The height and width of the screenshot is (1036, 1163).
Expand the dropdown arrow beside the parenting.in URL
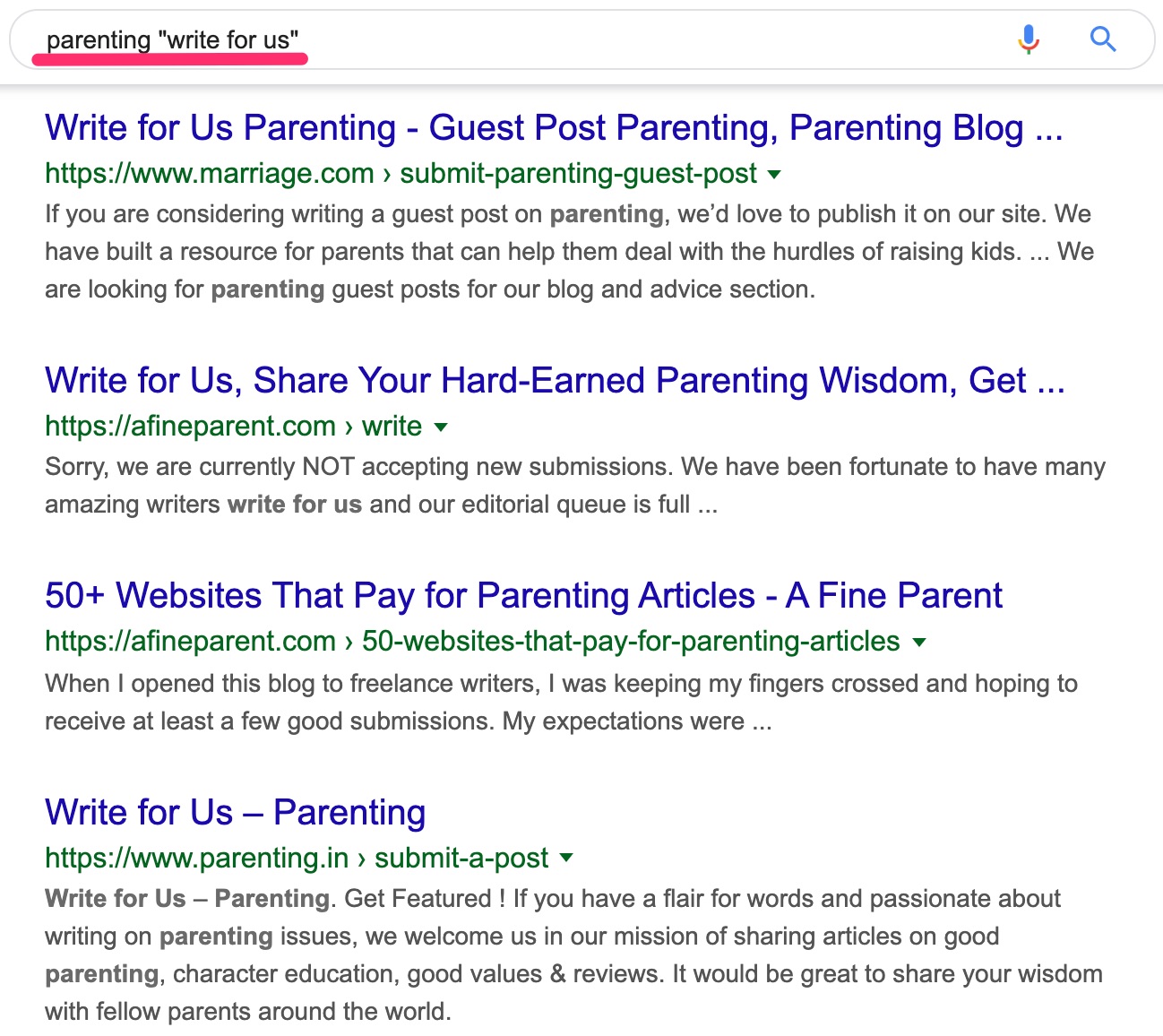[566, 858]
